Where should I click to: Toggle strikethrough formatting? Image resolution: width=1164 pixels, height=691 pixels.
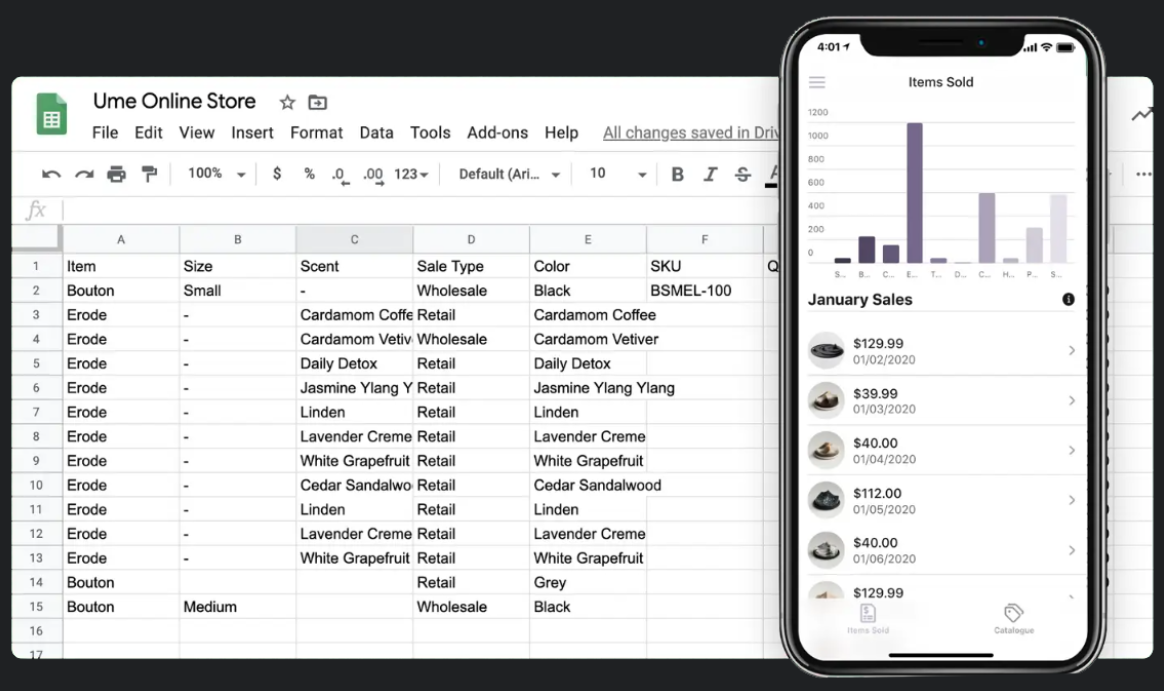[x=742, y=174]
